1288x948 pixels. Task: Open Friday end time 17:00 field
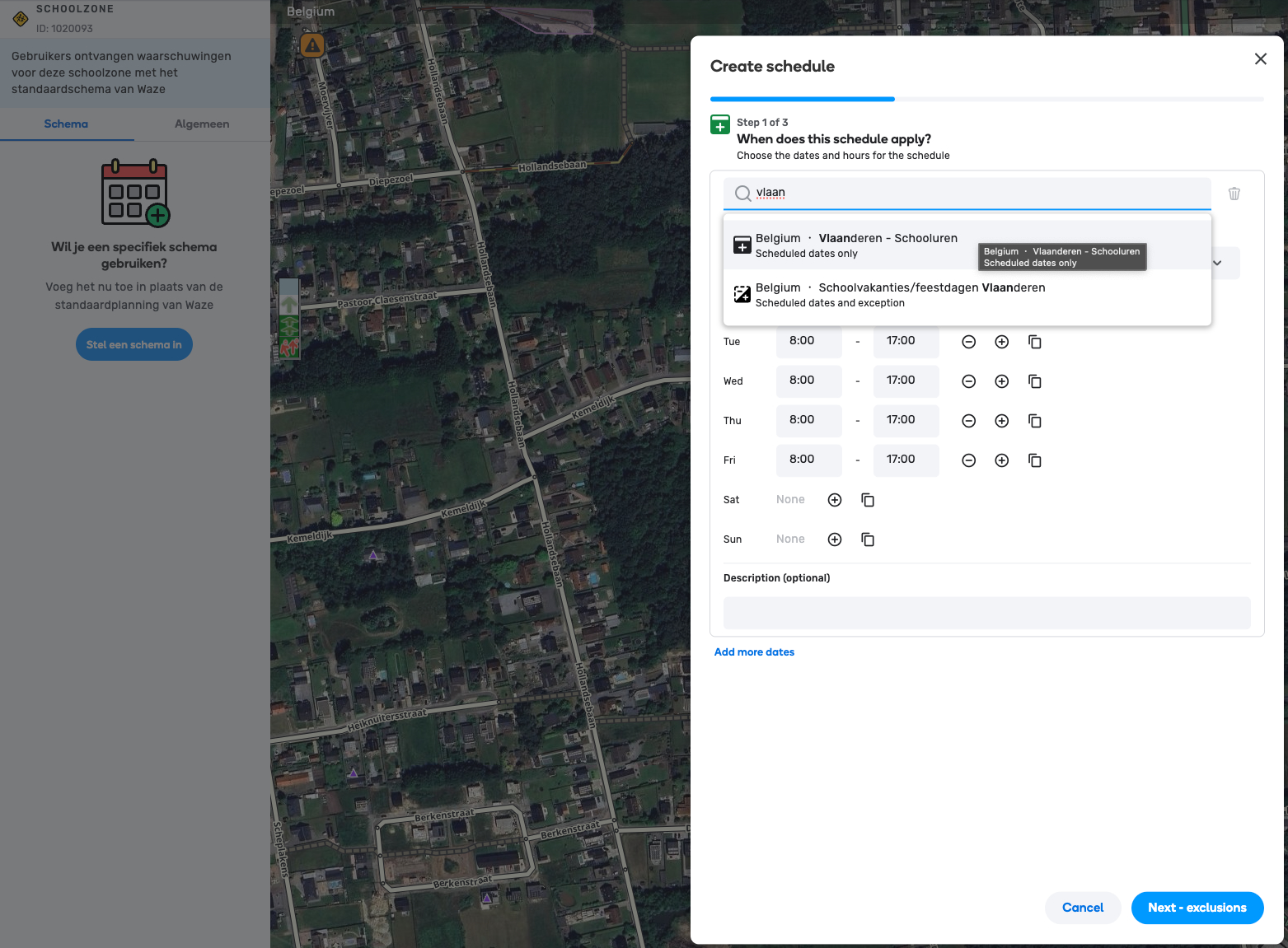click(x=906, y=460)
